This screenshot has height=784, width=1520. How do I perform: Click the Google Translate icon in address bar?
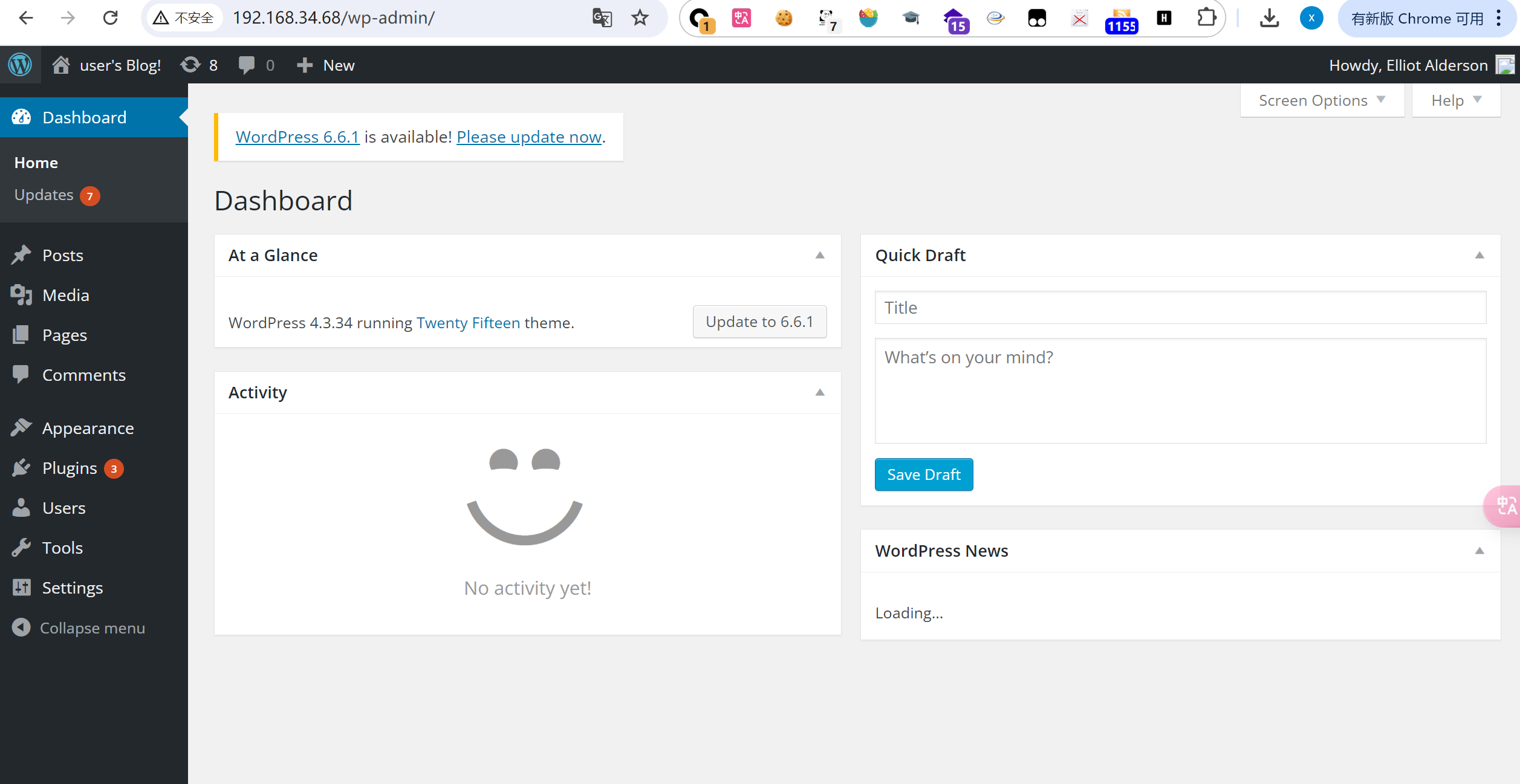602,18
